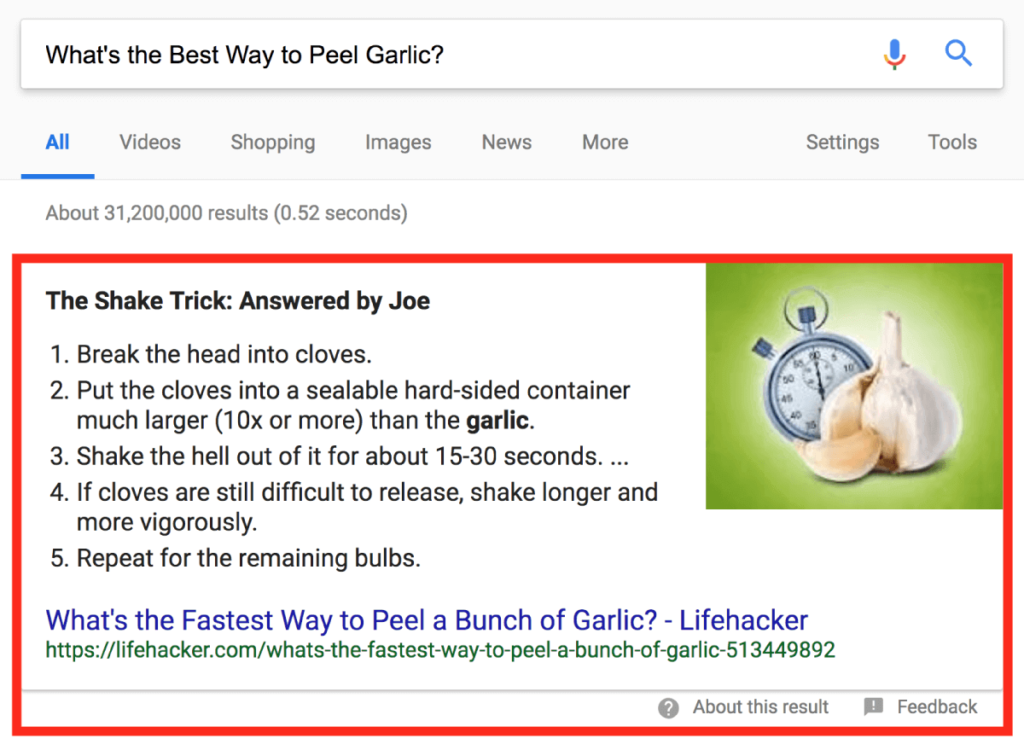Expand the Tools options
Screen dimensions: 1024x744
[952, 142]
